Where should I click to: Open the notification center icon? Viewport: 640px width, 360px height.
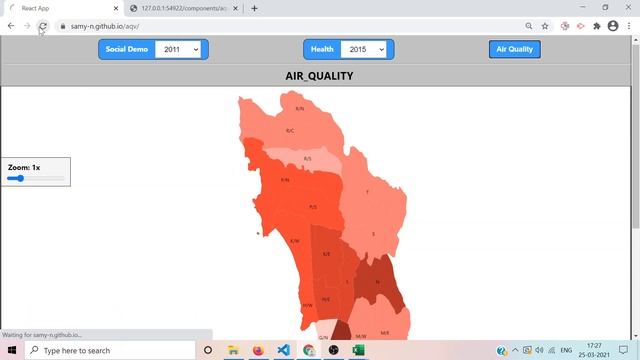click(x=623, y=350)
